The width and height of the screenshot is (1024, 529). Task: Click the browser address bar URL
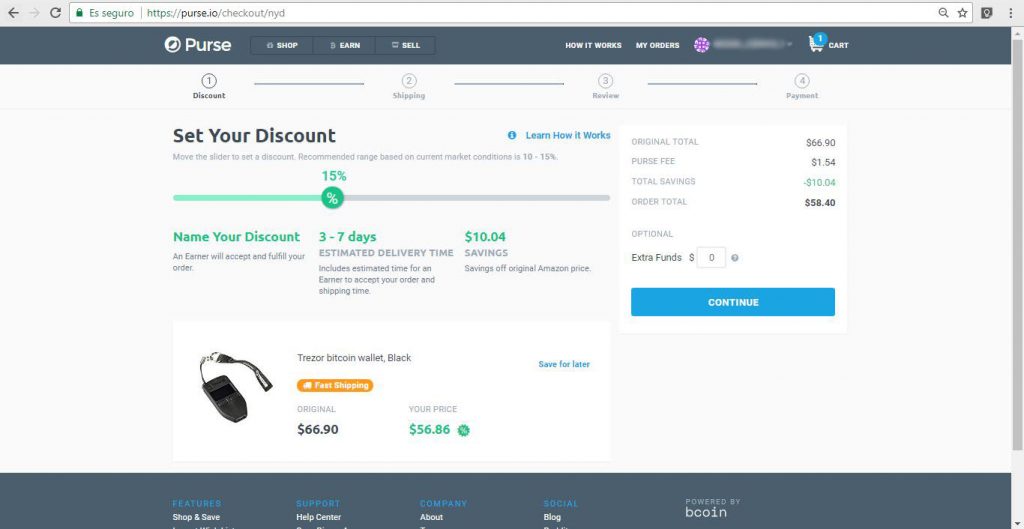click(x=216, y=12)
